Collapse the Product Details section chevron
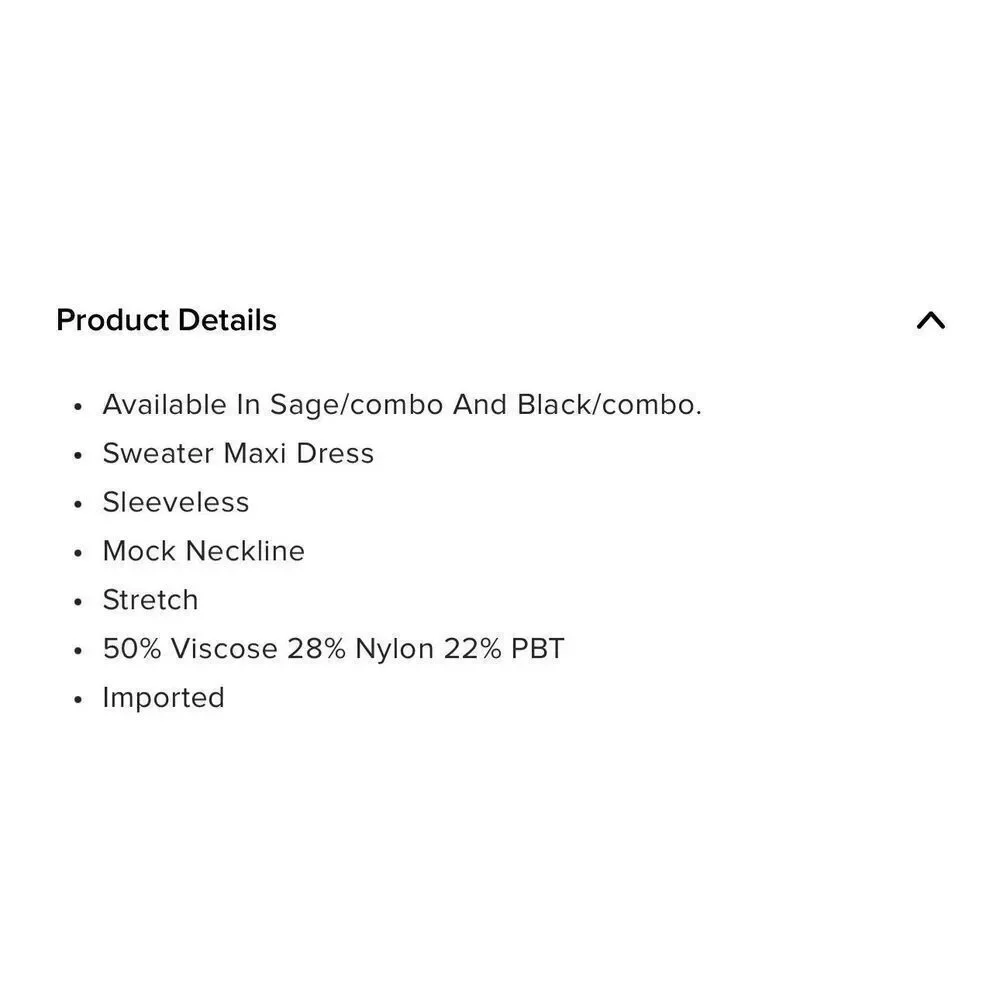 coord(930,320)
